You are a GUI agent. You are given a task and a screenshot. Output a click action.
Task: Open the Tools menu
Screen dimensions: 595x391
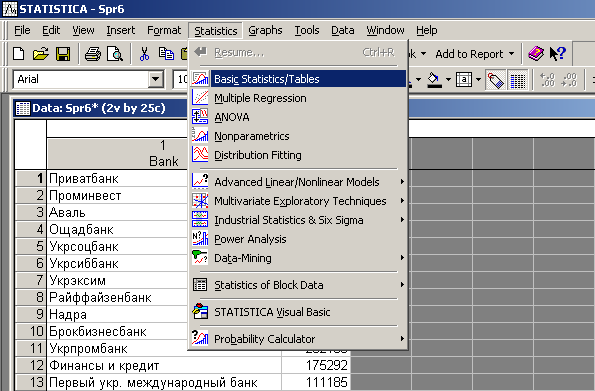pos(307,30)
